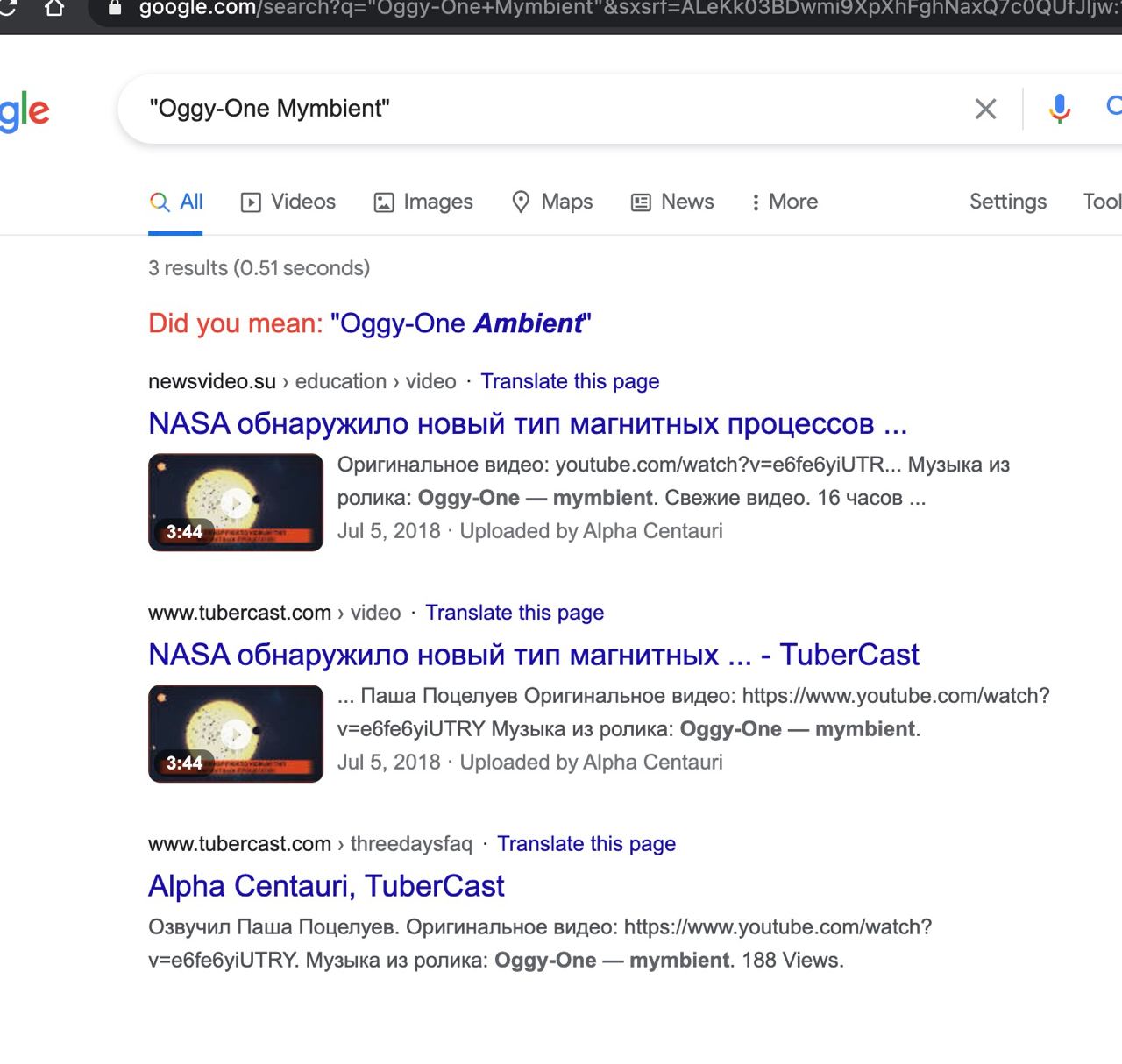Follow the "Oggy-One Ambient" suggestion link
Viewport: 1122px width, 1064px height.
(x=461, y=323)
